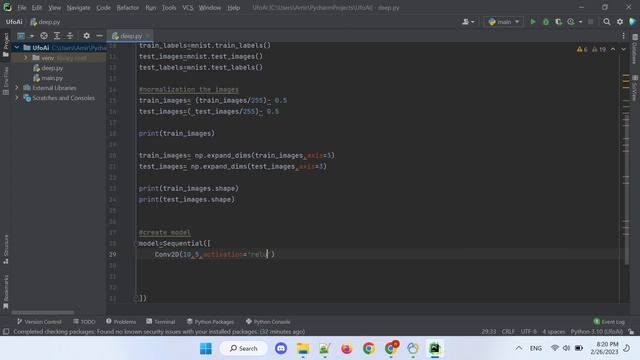The image size is (640, 360).
Task: Click the volume icon in system tray
Action: click(x=566, y=348)
